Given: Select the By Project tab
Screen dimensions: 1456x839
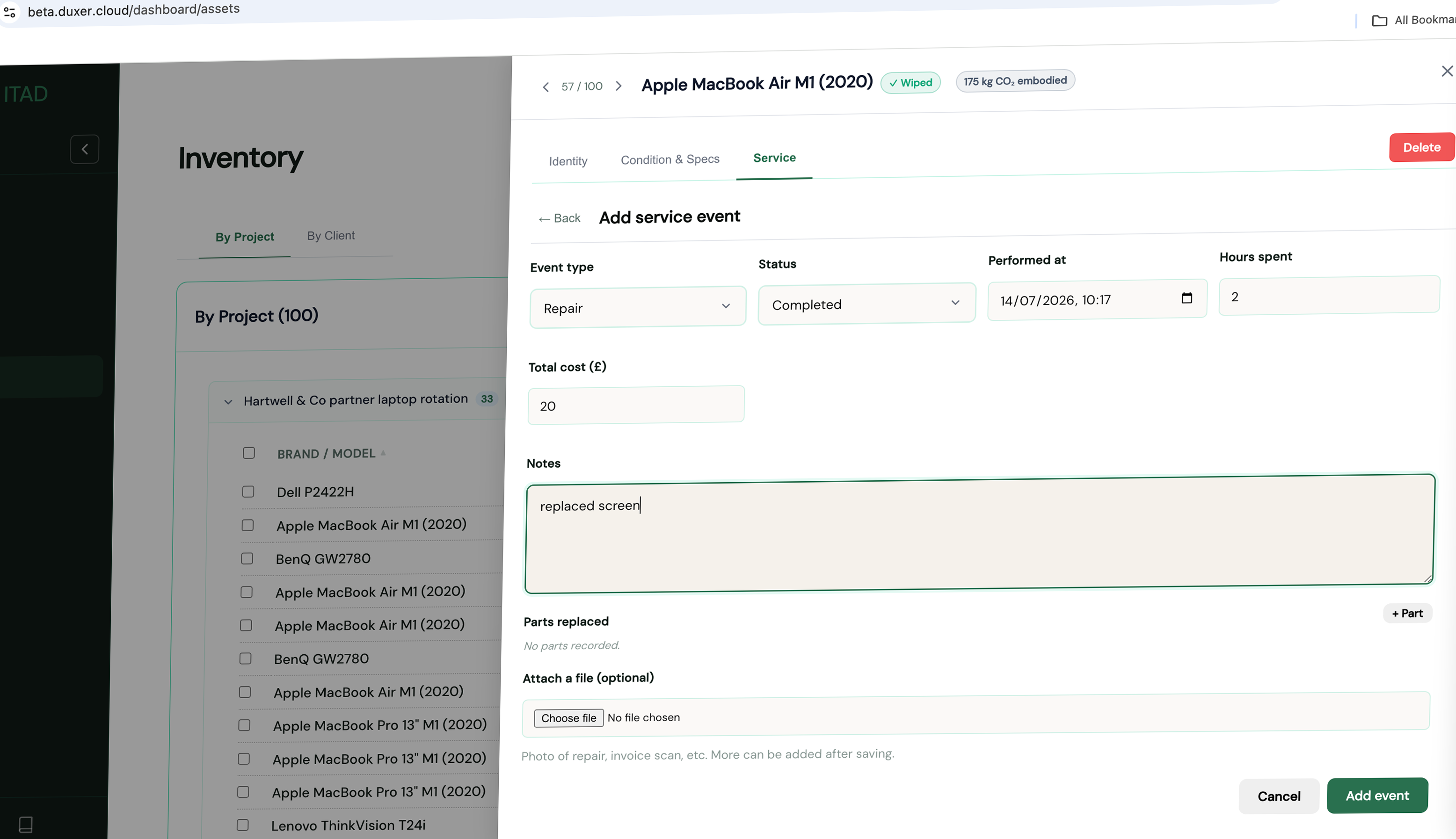Looking at the screenshot, I should coord(244,237).
